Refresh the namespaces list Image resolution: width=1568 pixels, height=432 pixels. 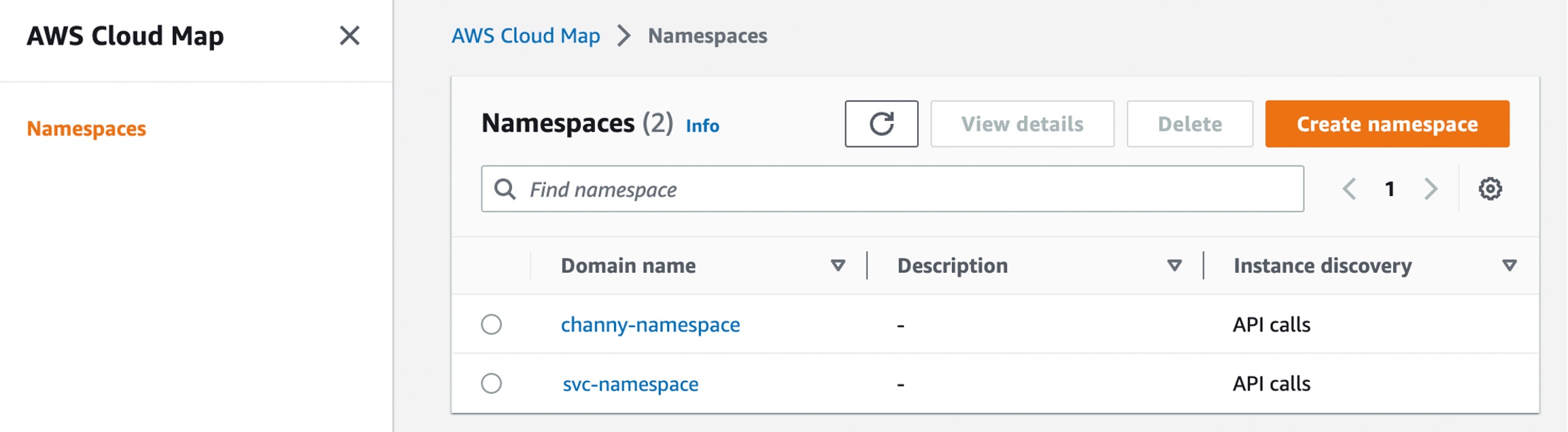tap(881, 124)
